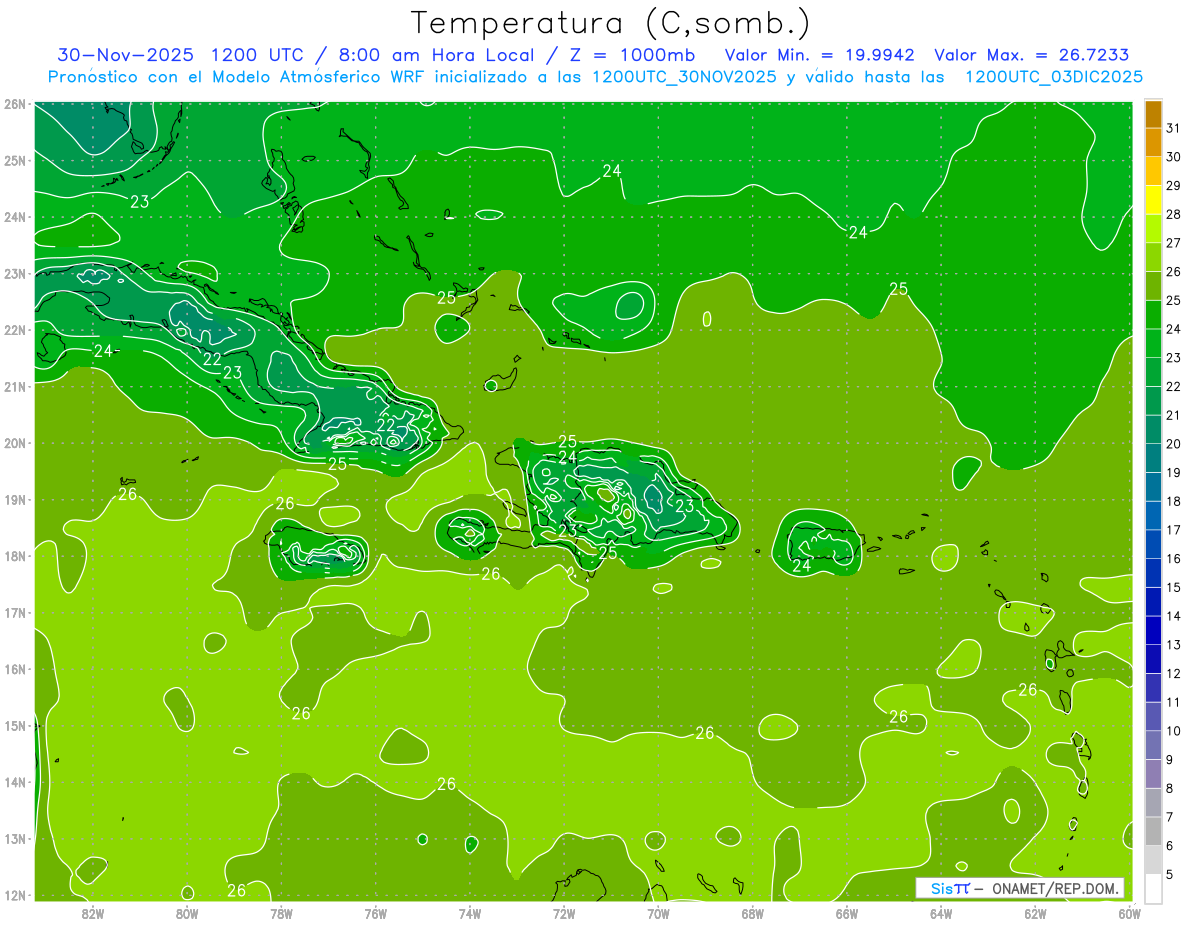Click the 1200UTC_03DIC2025 valid-until time text
The width and height of the screenshot is (1200, 927).
pyautogui.click(x=1054, y=77)
